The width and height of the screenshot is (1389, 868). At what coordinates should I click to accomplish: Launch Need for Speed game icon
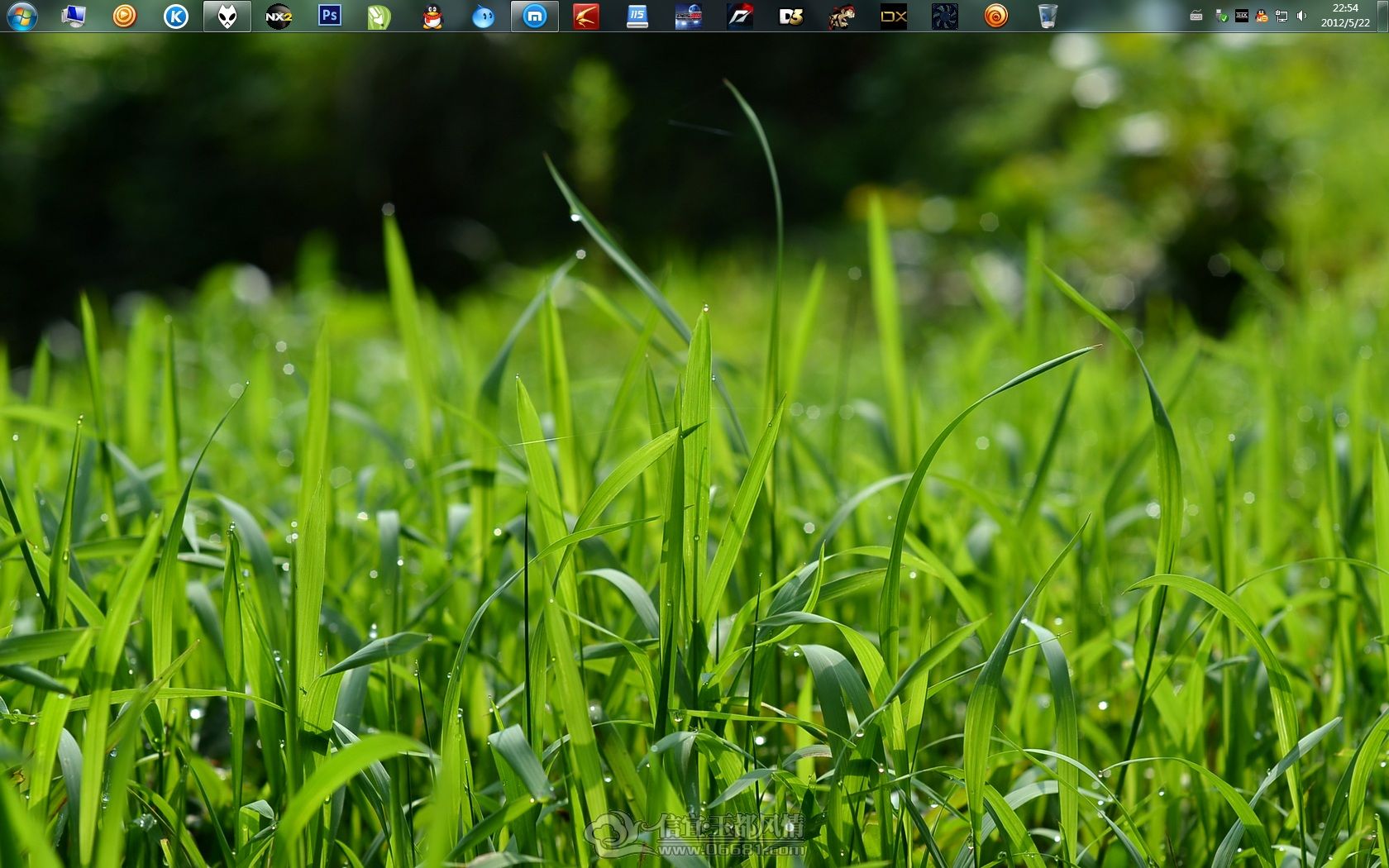pos(740,16)
